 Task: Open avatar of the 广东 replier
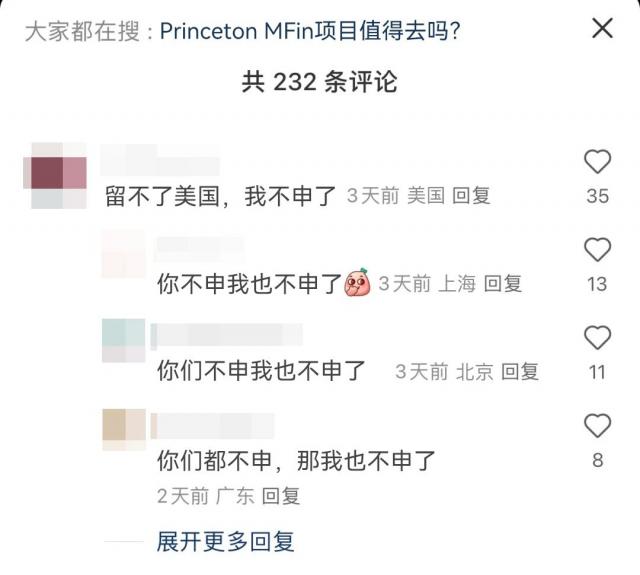[124, 428]
